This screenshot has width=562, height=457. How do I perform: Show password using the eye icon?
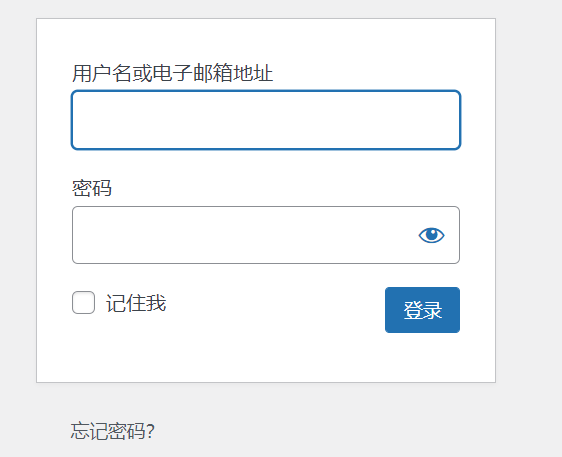point(432,235)
